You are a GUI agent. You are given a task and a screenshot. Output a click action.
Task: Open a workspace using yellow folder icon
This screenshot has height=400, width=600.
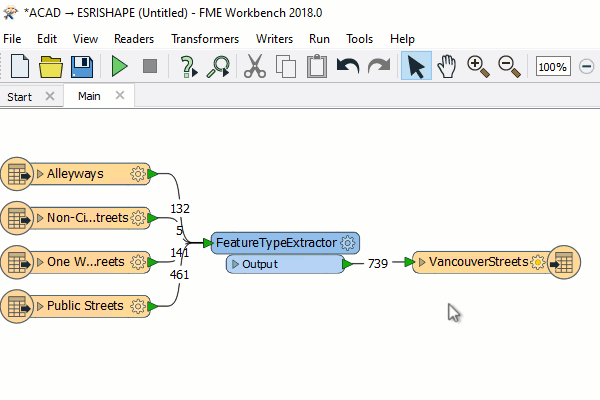click(51, 67)
